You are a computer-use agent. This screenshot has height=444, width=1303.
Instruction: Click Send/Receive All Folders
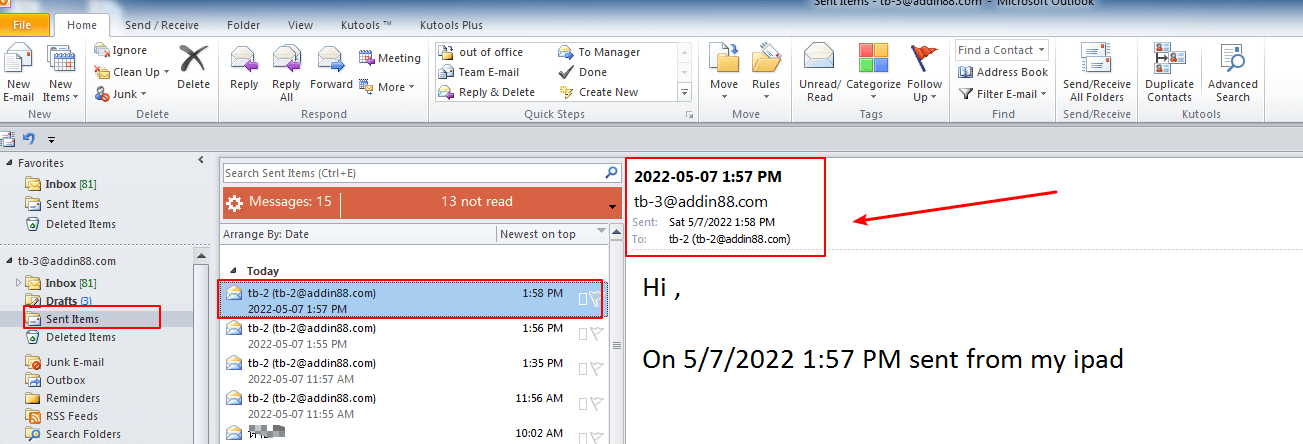1097,72
